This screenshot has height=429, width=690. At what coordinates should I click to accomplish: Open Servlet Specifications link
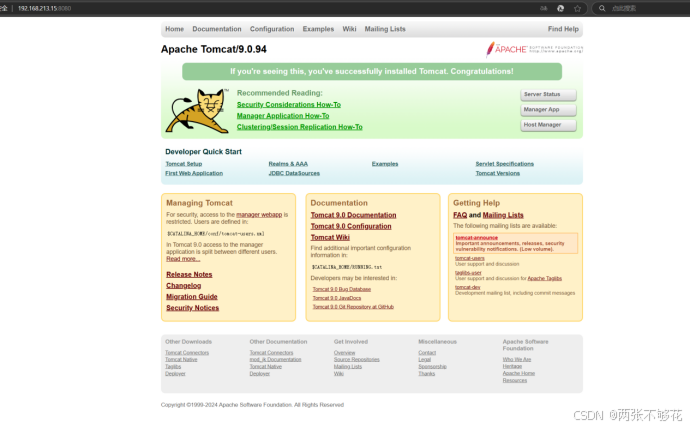point(505,164)
